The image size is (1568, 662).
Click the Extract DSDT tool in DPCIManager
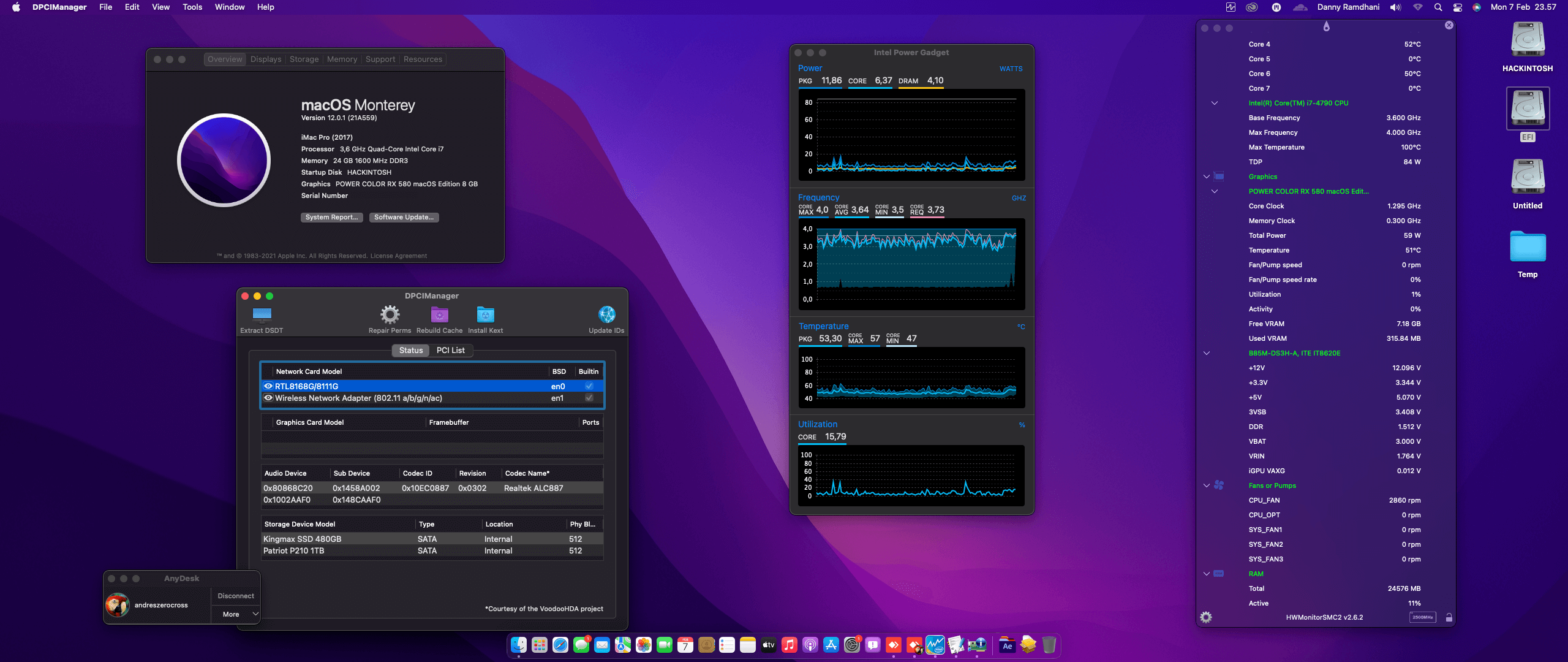click(262, 316)
